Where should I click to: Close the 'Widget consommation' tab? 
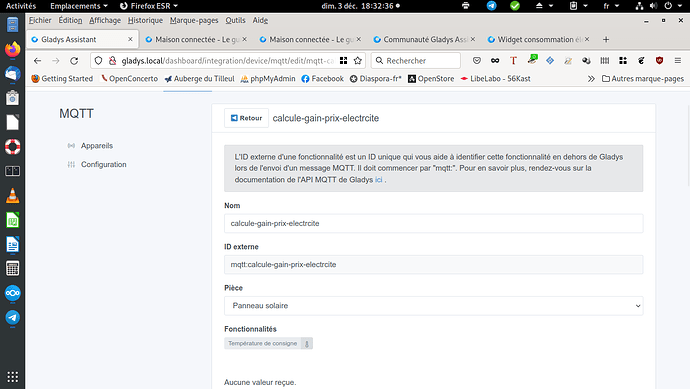(x=587, y=39)
